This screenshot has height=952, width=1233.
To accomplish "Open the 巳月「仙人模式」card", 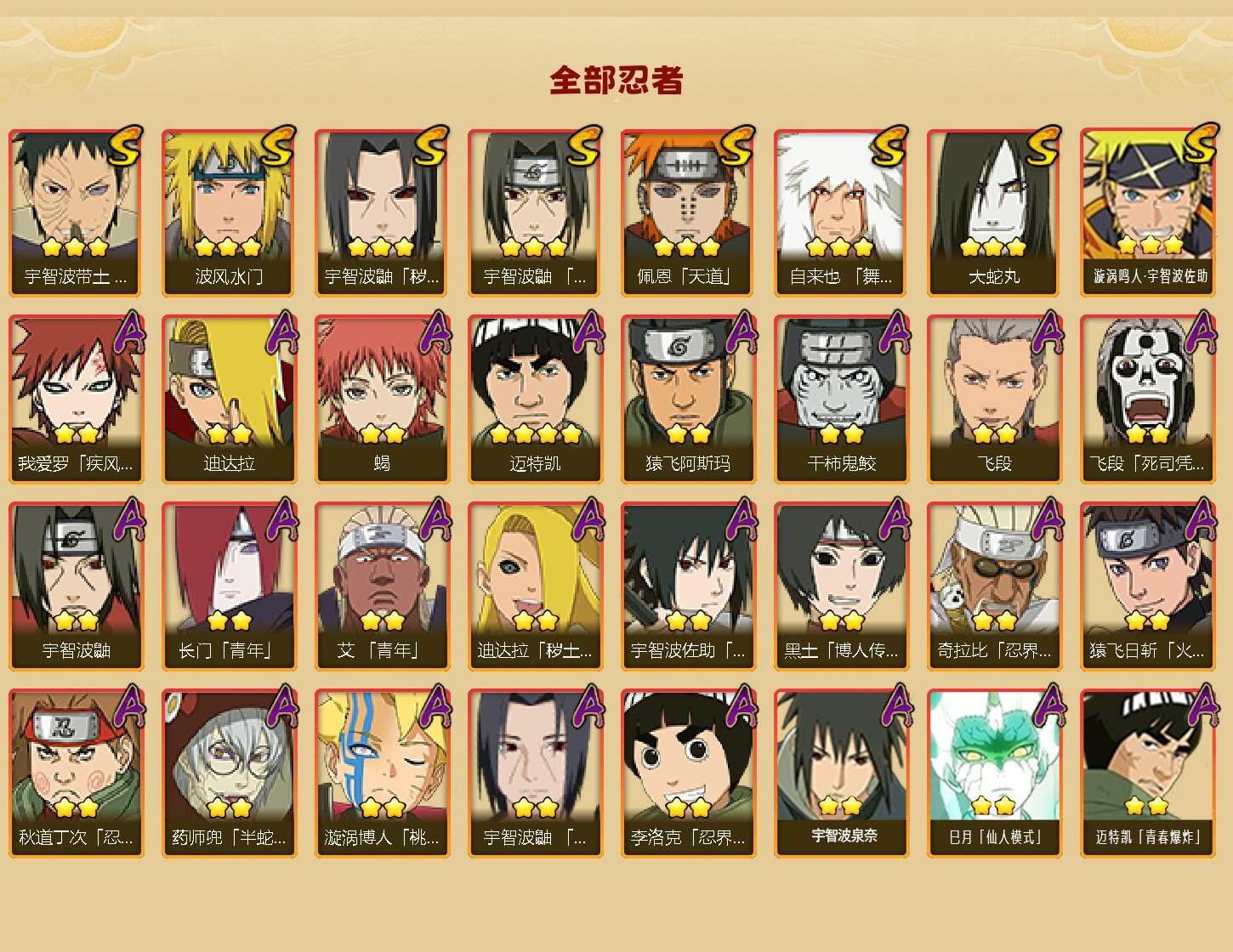I will pos(994,773).
